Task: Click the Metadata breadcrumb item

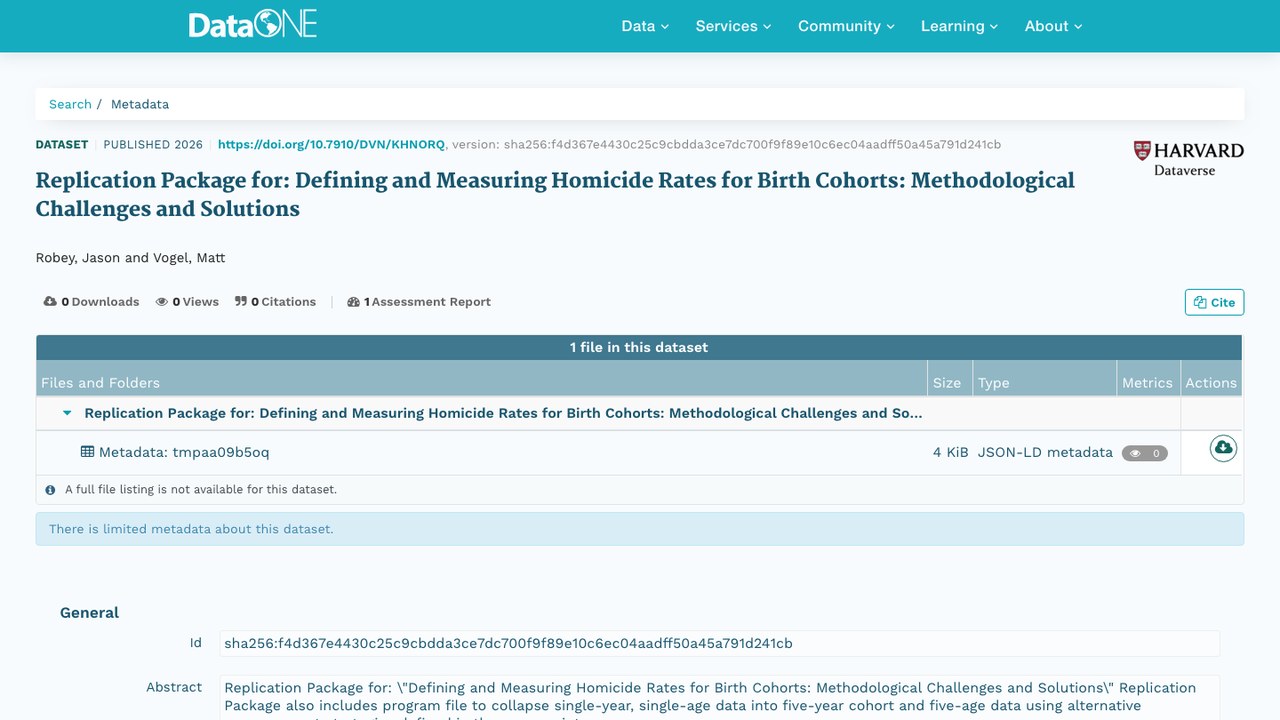Action: pyautogui.click(x=140, y=104)
